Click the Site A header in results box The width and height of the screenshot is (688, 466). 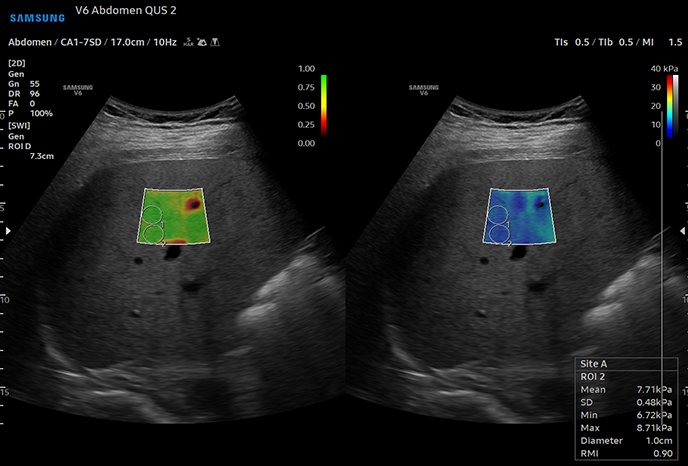594,363
